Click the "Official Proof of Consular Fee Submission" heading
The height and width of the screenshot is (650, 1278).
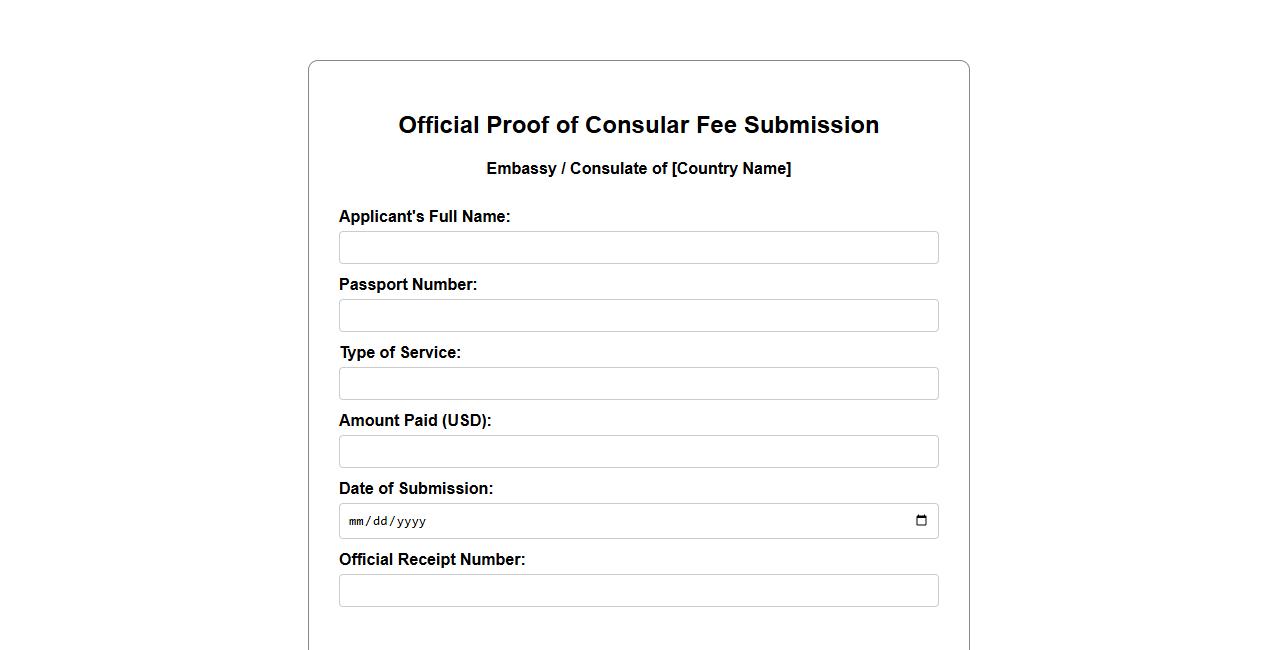(638, 125)
